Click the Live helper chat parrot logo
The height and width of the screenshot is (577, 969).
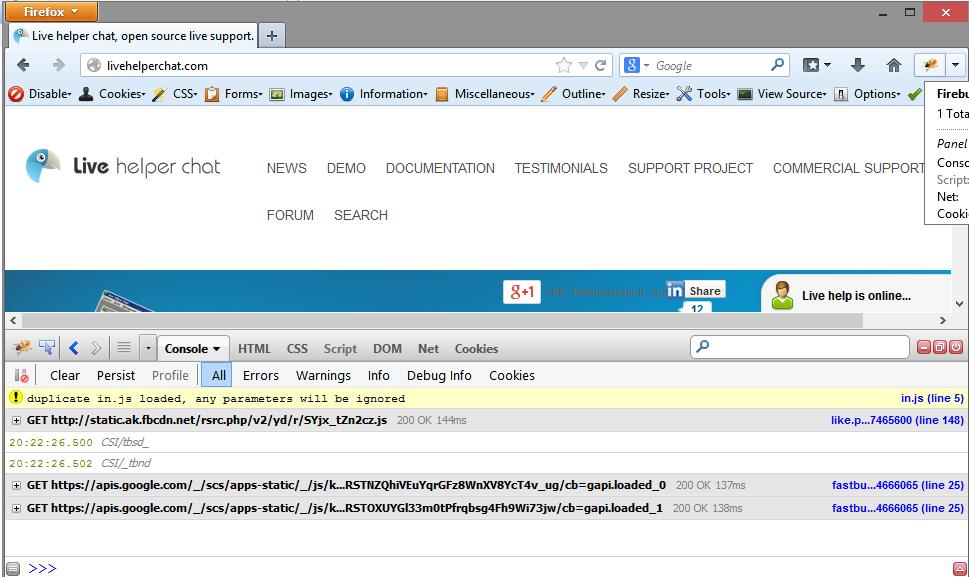pos(43,166)
